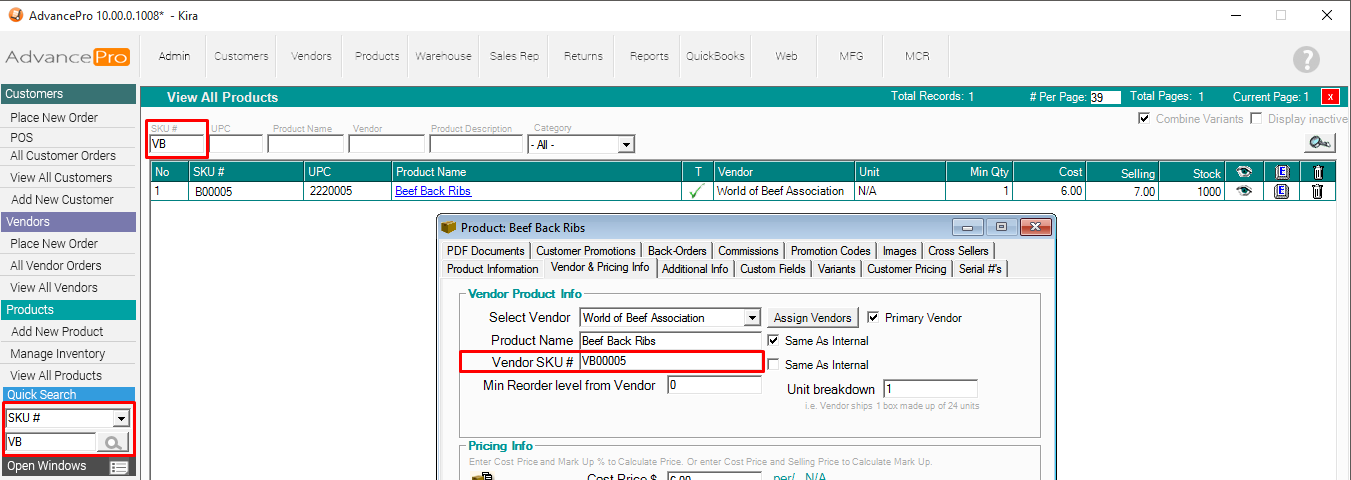Image resolution: width=1351 pixels, height=480 pixels.
Task: Click the edit icon in product row B00005
Action: [x=1281, y=191]
